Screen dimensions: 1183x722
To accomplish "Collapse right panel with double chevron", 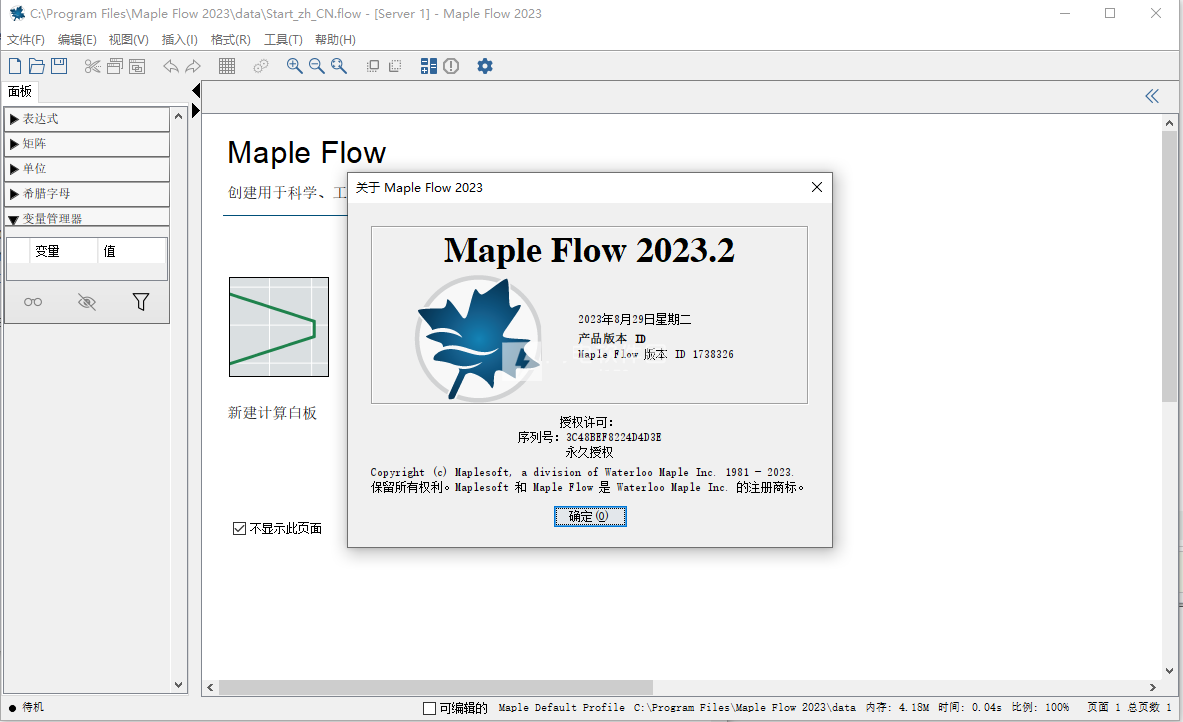I will point(1152,96).
